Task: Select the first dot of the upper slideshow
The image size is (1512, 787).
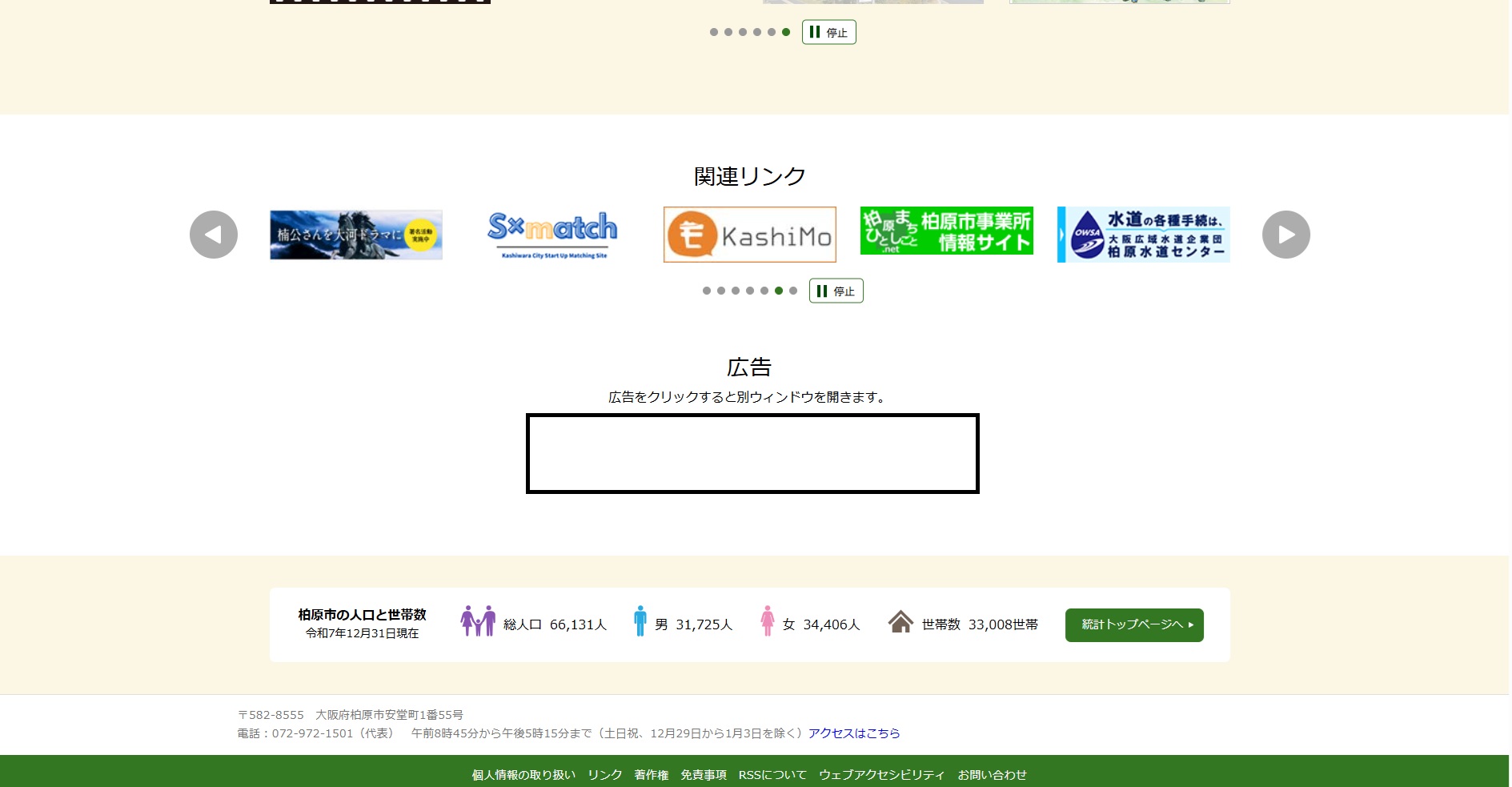Action: coord(714,32)
